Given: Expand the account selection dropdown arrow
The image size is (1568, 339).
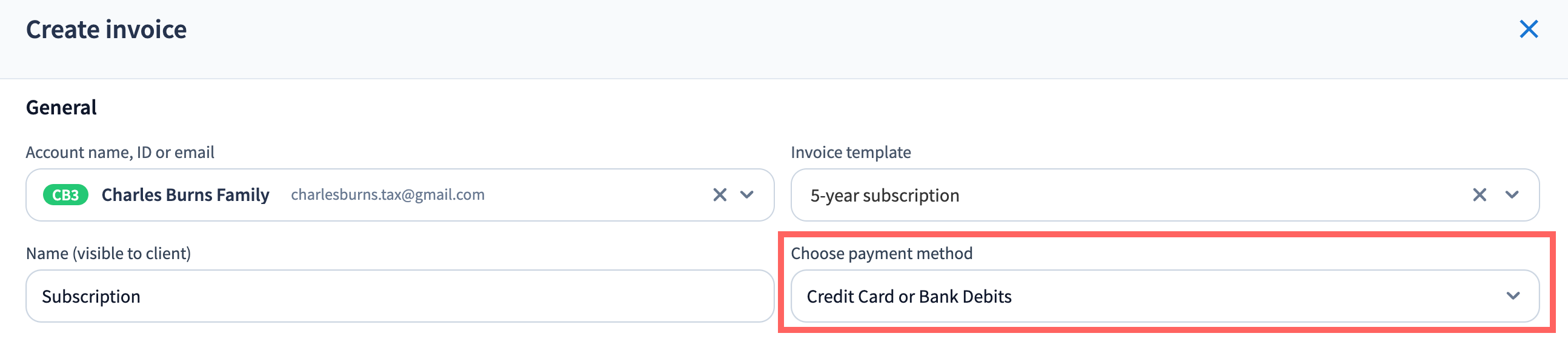Looking at the screenshot, I should tap(747, 195).
